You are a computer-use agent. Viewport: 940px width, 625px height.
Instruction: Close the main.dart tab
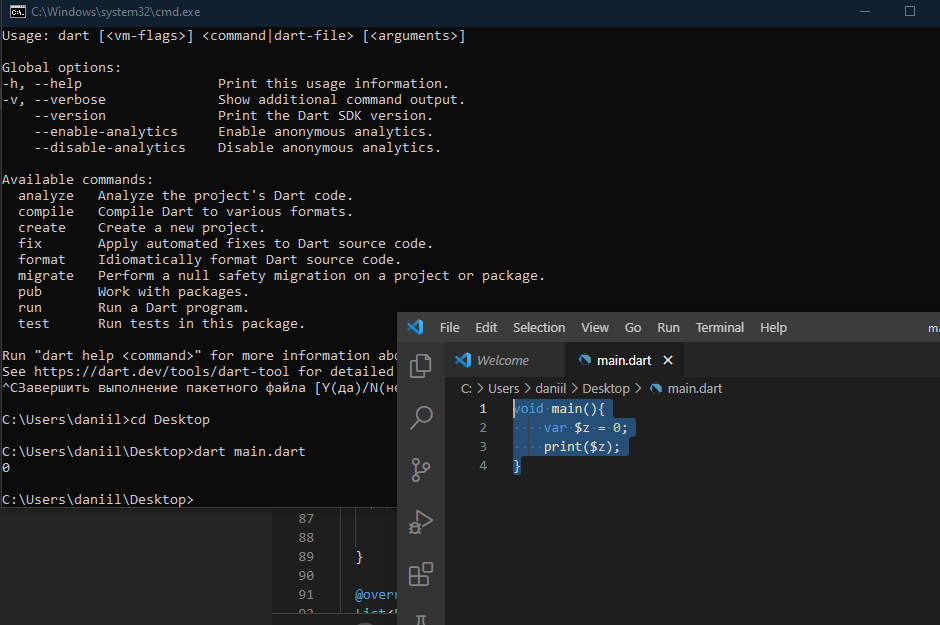668,360
